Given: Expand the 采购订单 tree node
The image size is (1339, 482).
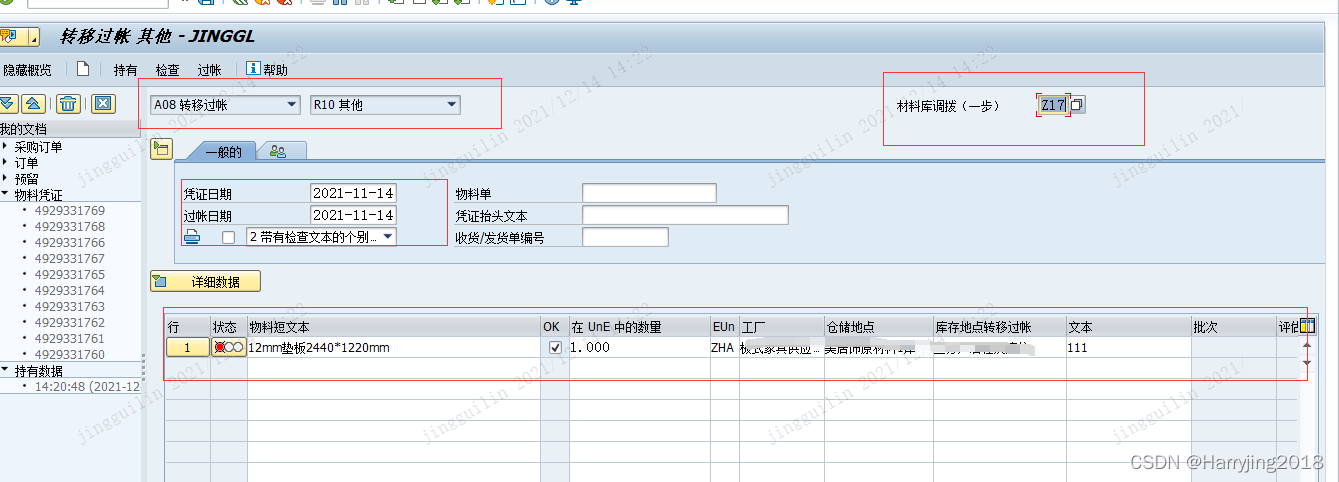Looking at the screenshot, I should [x=5, y=147].
